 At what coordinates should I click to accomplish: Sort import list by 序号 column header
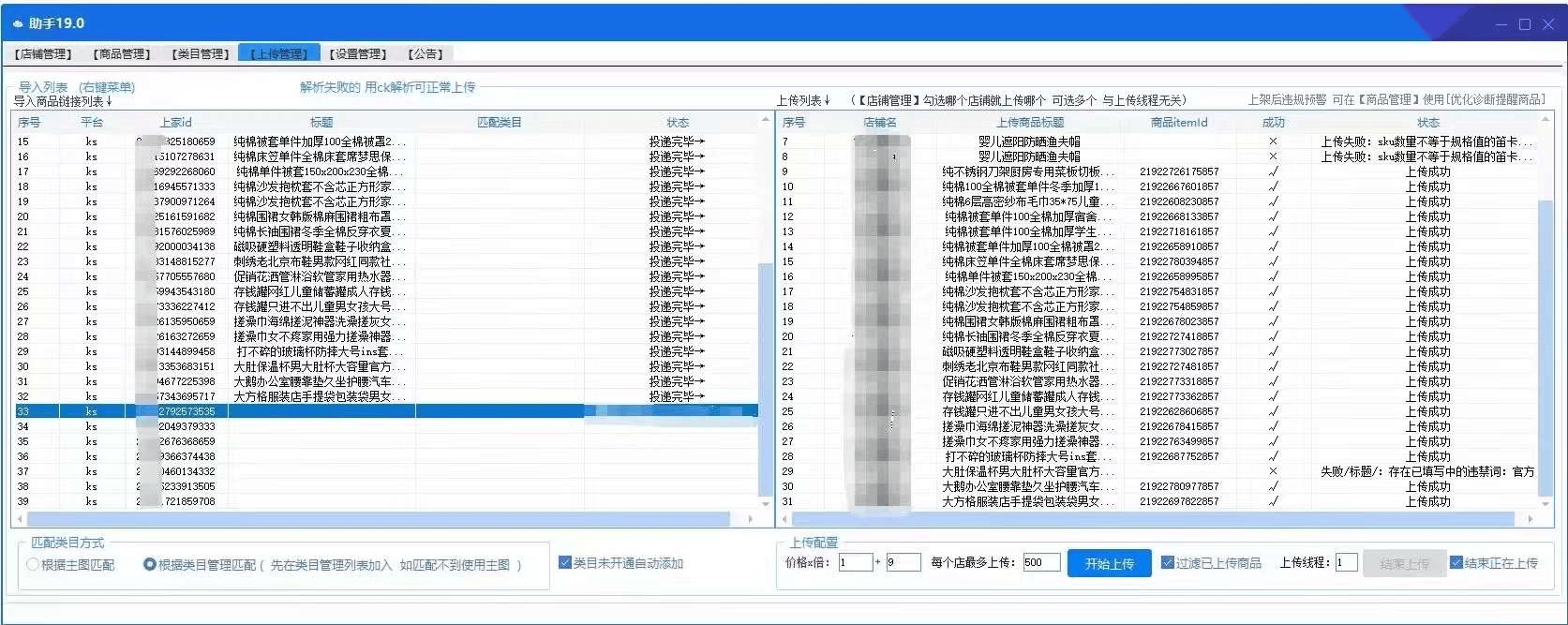(29, 123)
